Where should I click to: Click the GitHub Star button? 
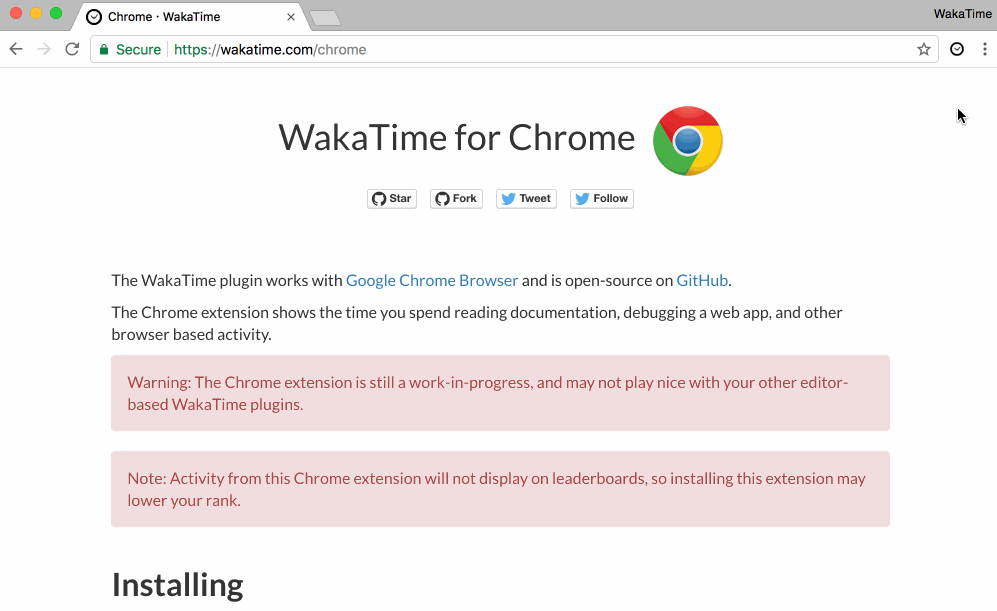[392, 199]
